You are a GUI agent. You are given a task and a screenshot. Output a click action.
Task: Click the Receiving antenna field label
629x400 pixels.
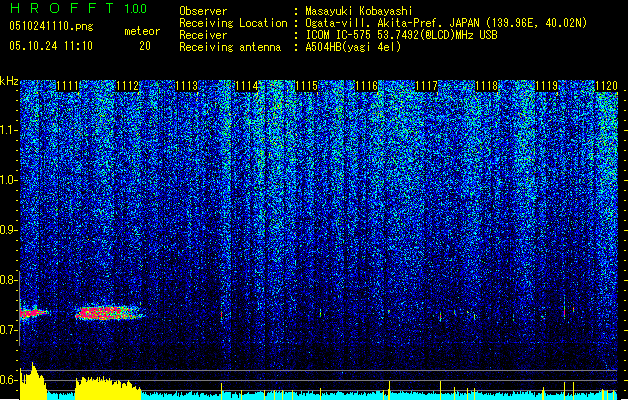coord(230,47)
